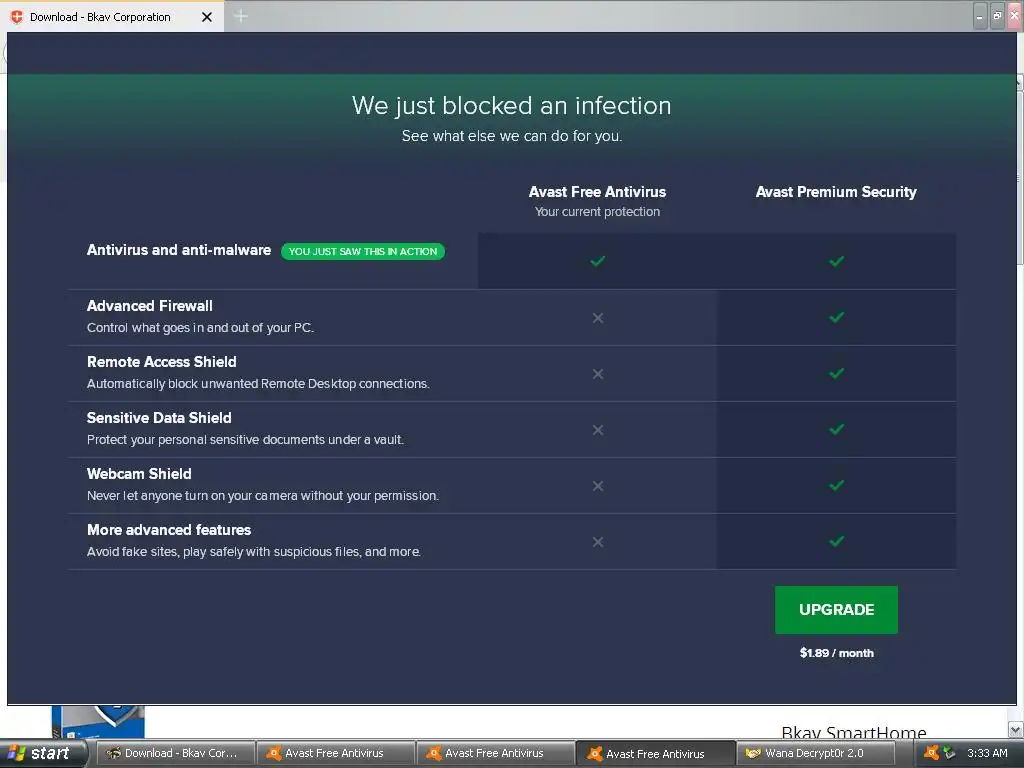Click the green UPGRADE button
This screenshot has width=1024, height=768.
point(836,609)
